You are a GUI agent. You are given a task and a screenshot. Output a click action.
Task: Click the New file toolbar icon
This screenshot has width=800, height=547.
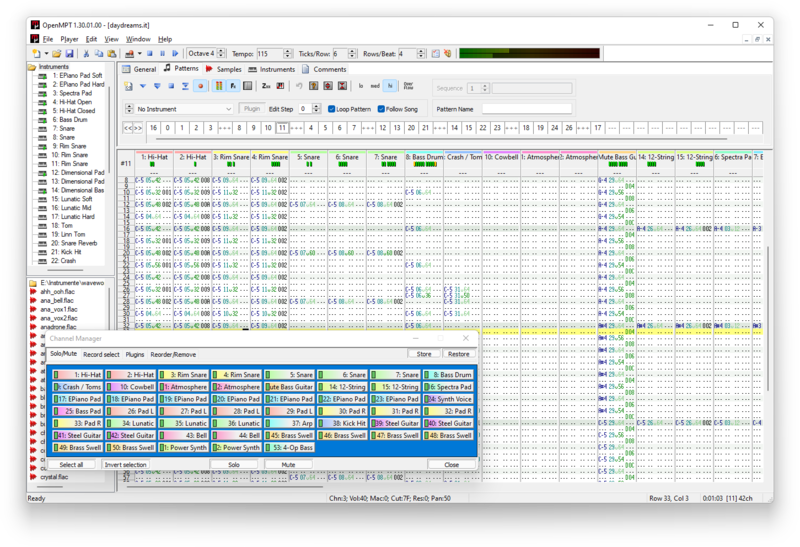pos(37,53)
